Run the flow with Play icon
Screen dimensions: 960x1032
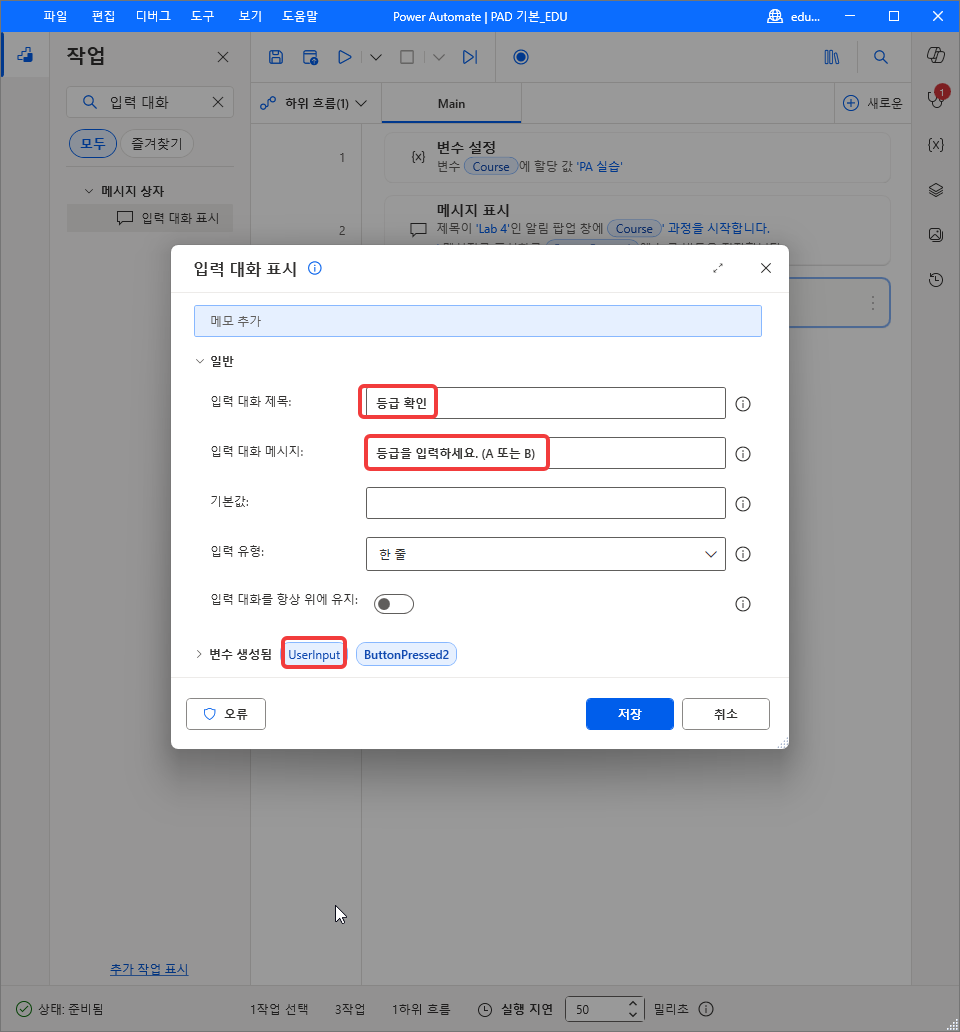click(344, 57)
